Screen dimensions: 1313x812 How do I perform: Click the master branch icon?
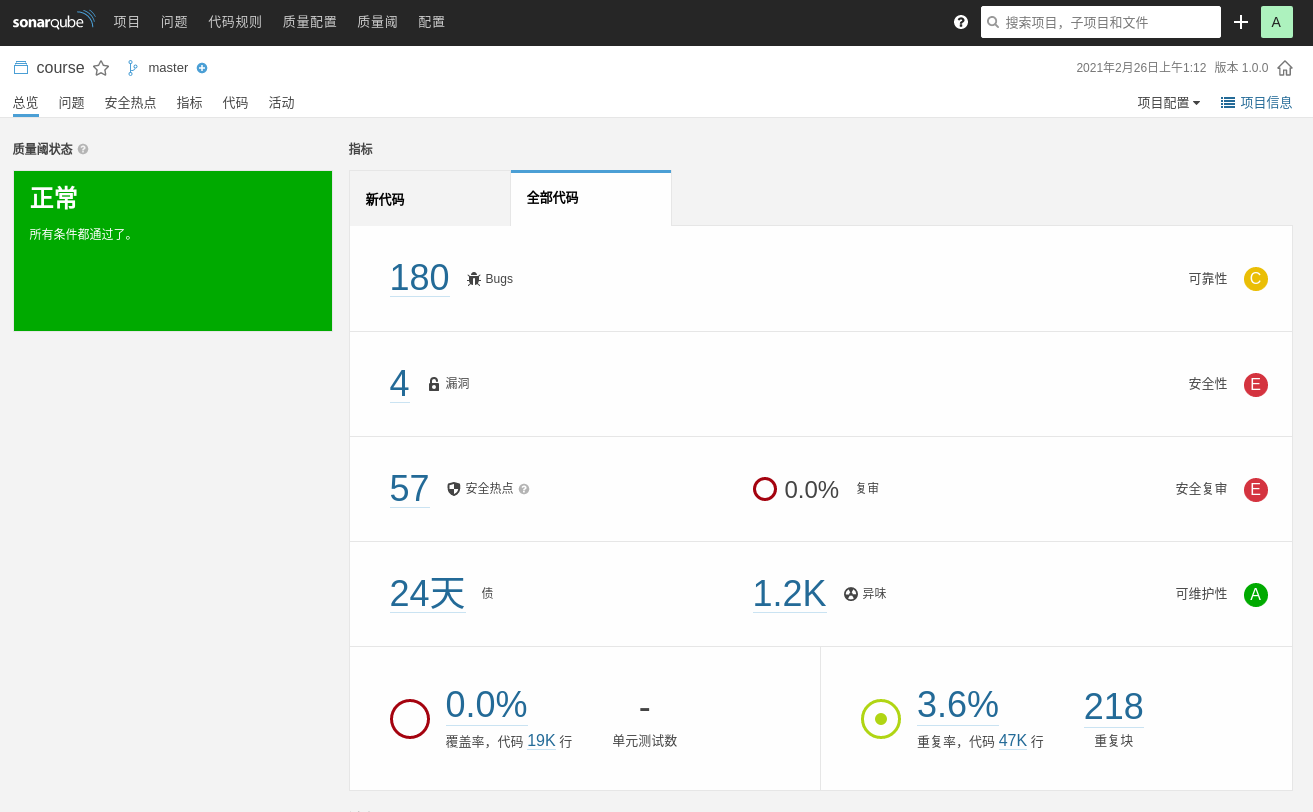(x=132, y=68)
